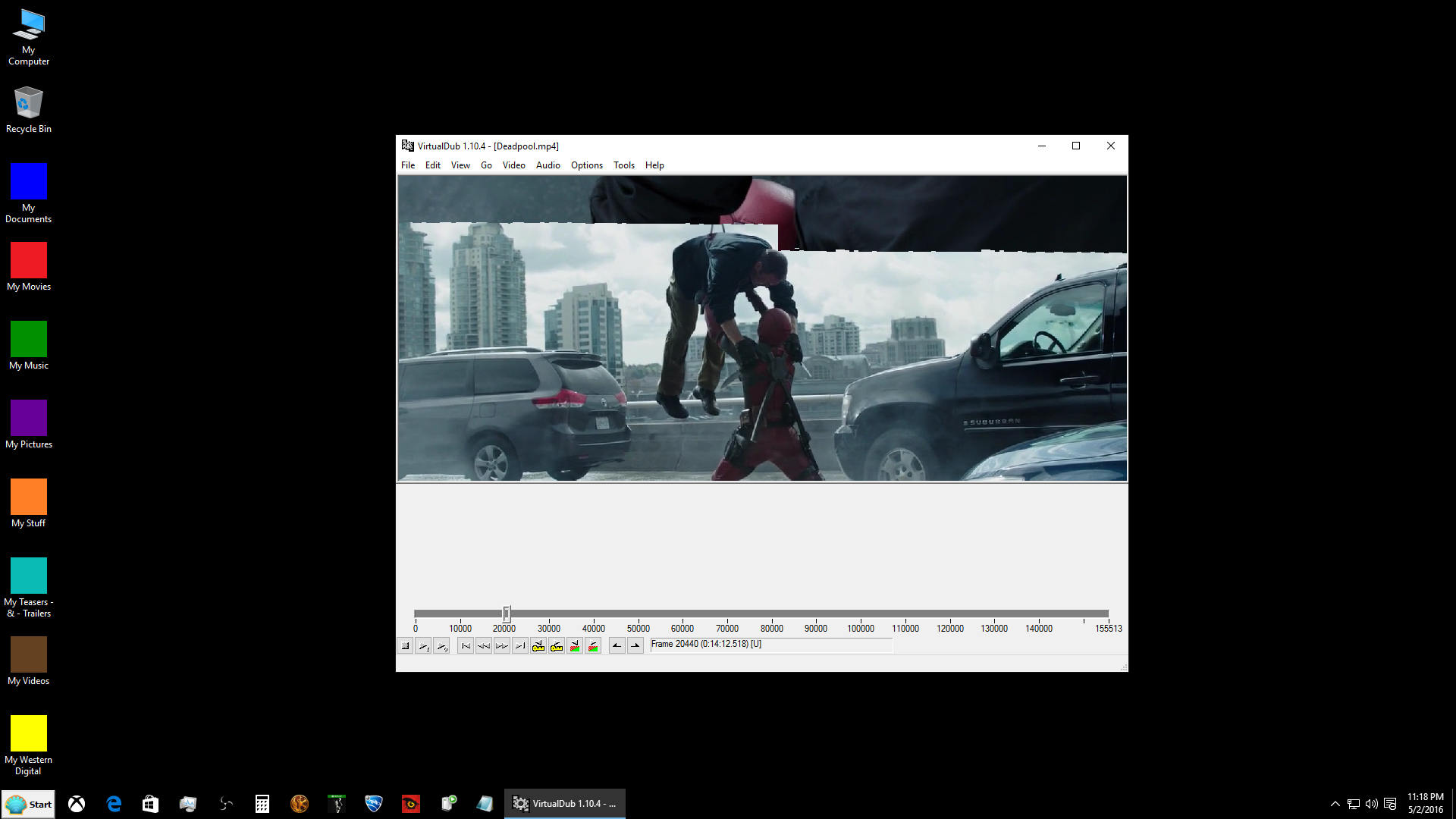
Task: Step backward one frame
Action: [484, 646]
